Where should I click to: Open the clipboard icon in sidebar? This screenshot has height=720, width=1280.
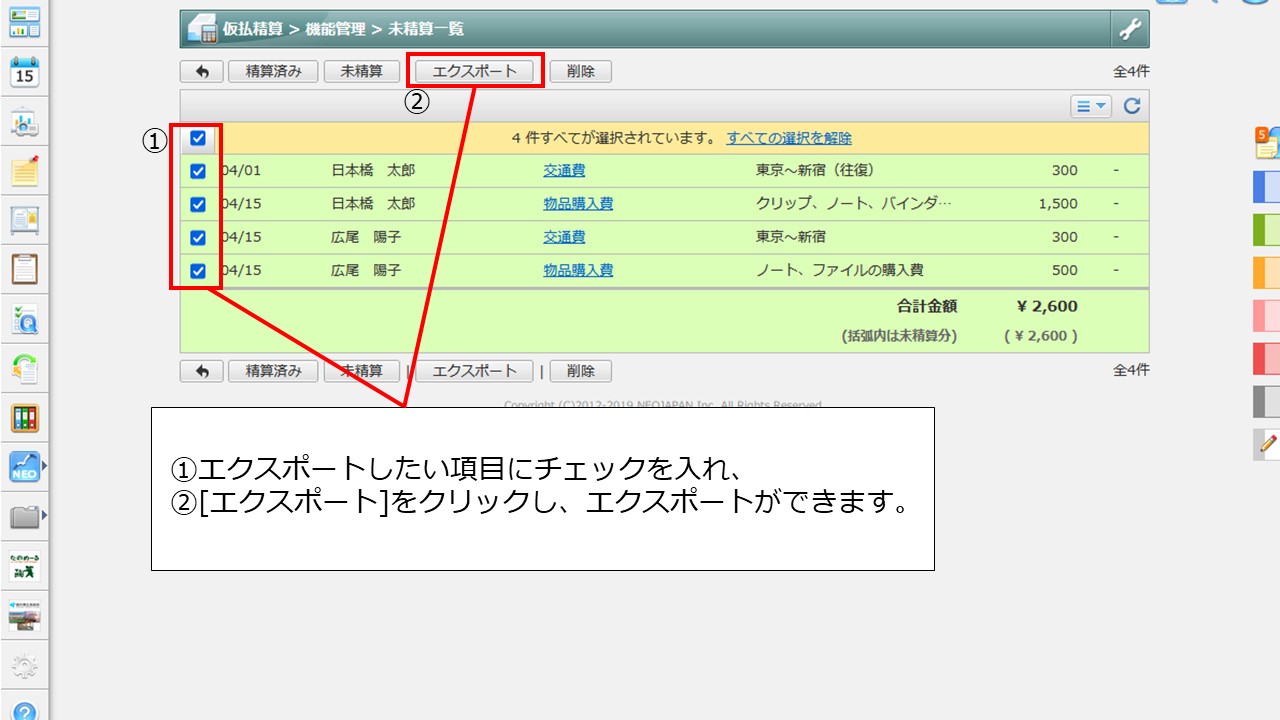pyautogui.click(x=25, y=269)
